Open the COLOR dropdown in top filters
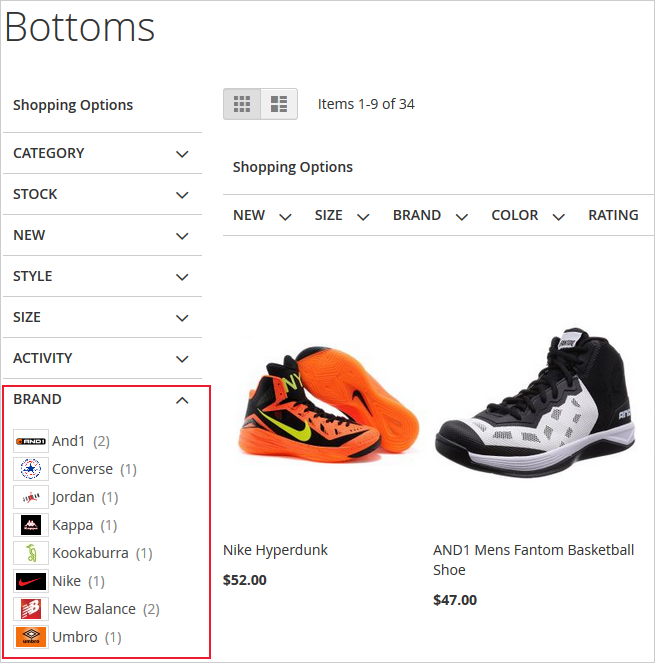This screenshot has width=655, height=663. coord(527,216)
